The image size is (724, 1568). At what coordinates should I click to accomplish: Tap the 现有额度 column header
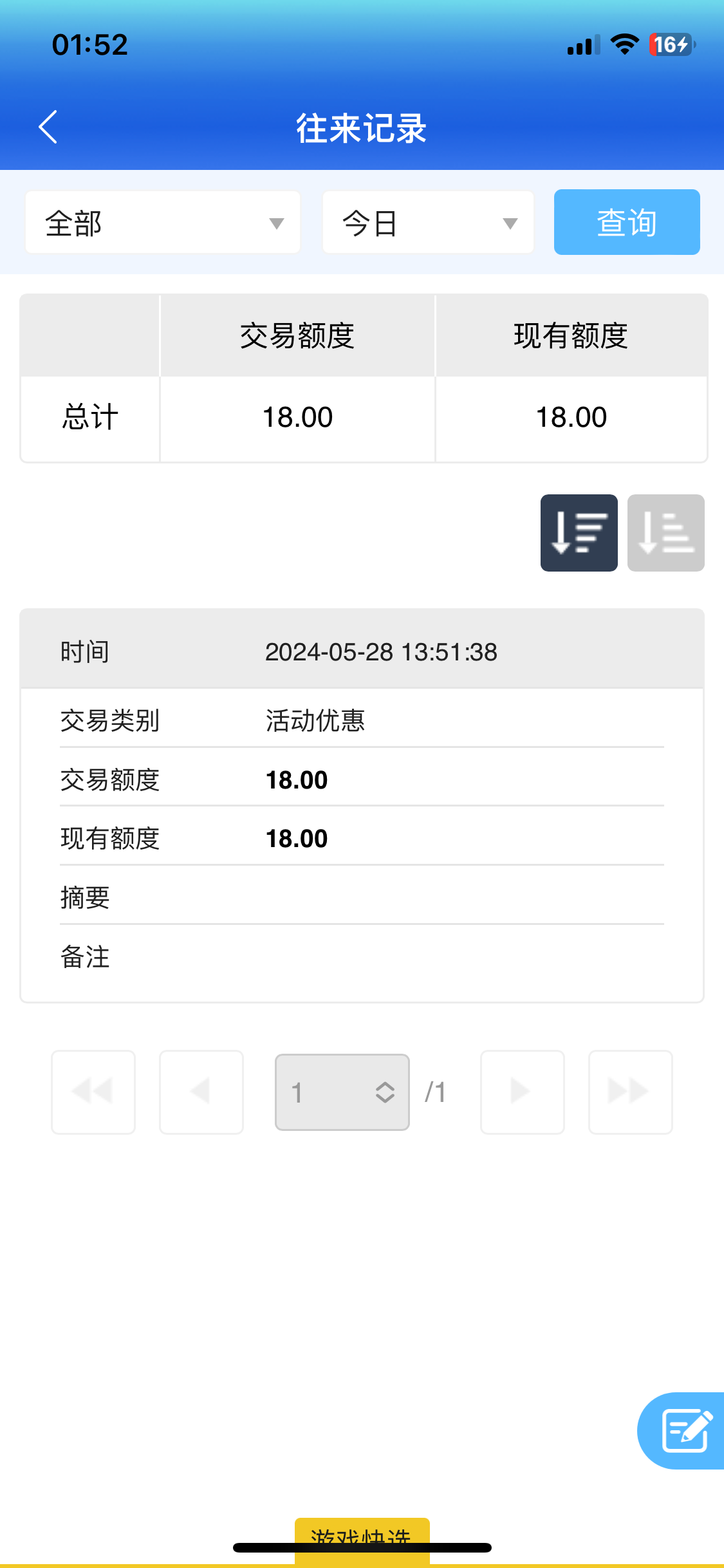(x=571, y=336)
